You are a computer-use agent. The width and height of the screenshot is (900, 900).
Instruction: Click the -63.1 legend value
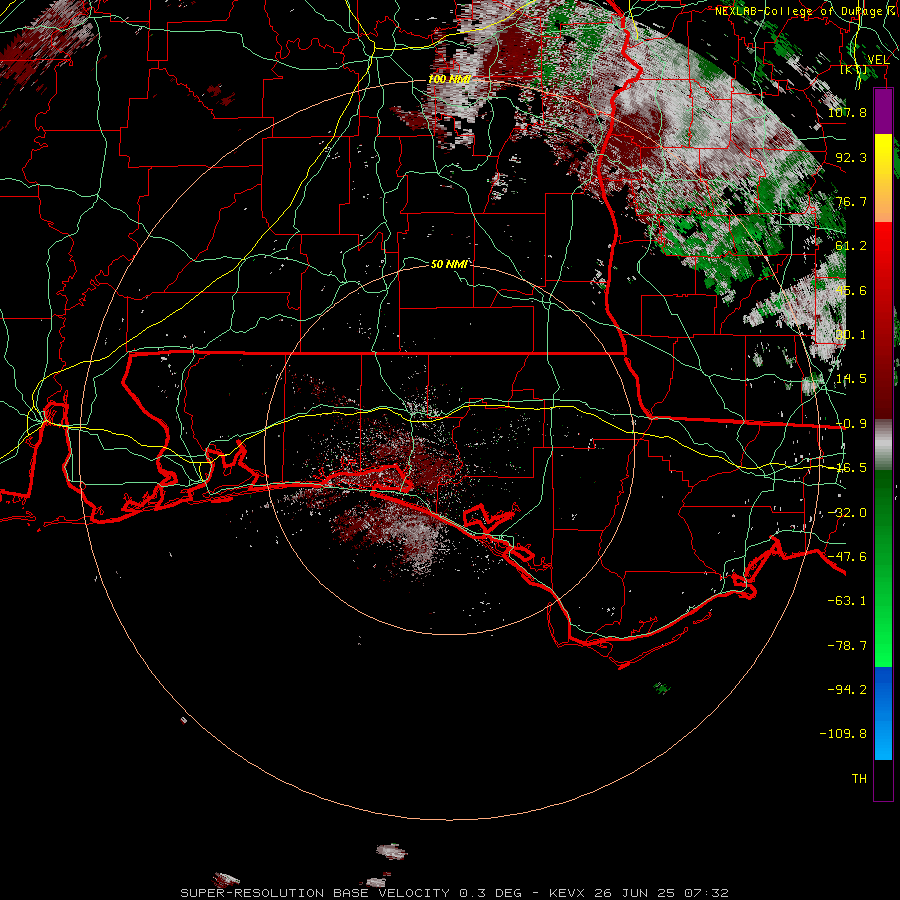coord(847,601)
